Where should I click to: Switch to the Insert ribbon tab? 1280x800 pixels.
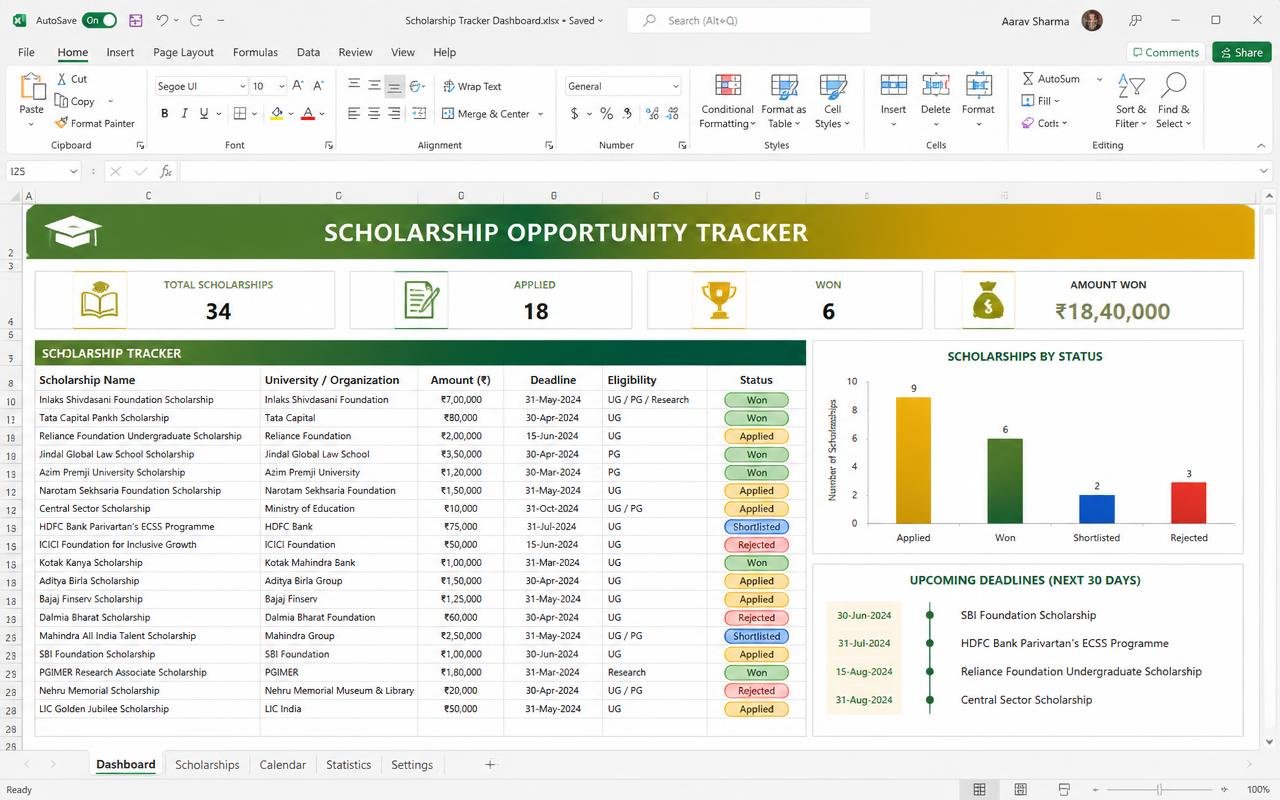[120, 52]
